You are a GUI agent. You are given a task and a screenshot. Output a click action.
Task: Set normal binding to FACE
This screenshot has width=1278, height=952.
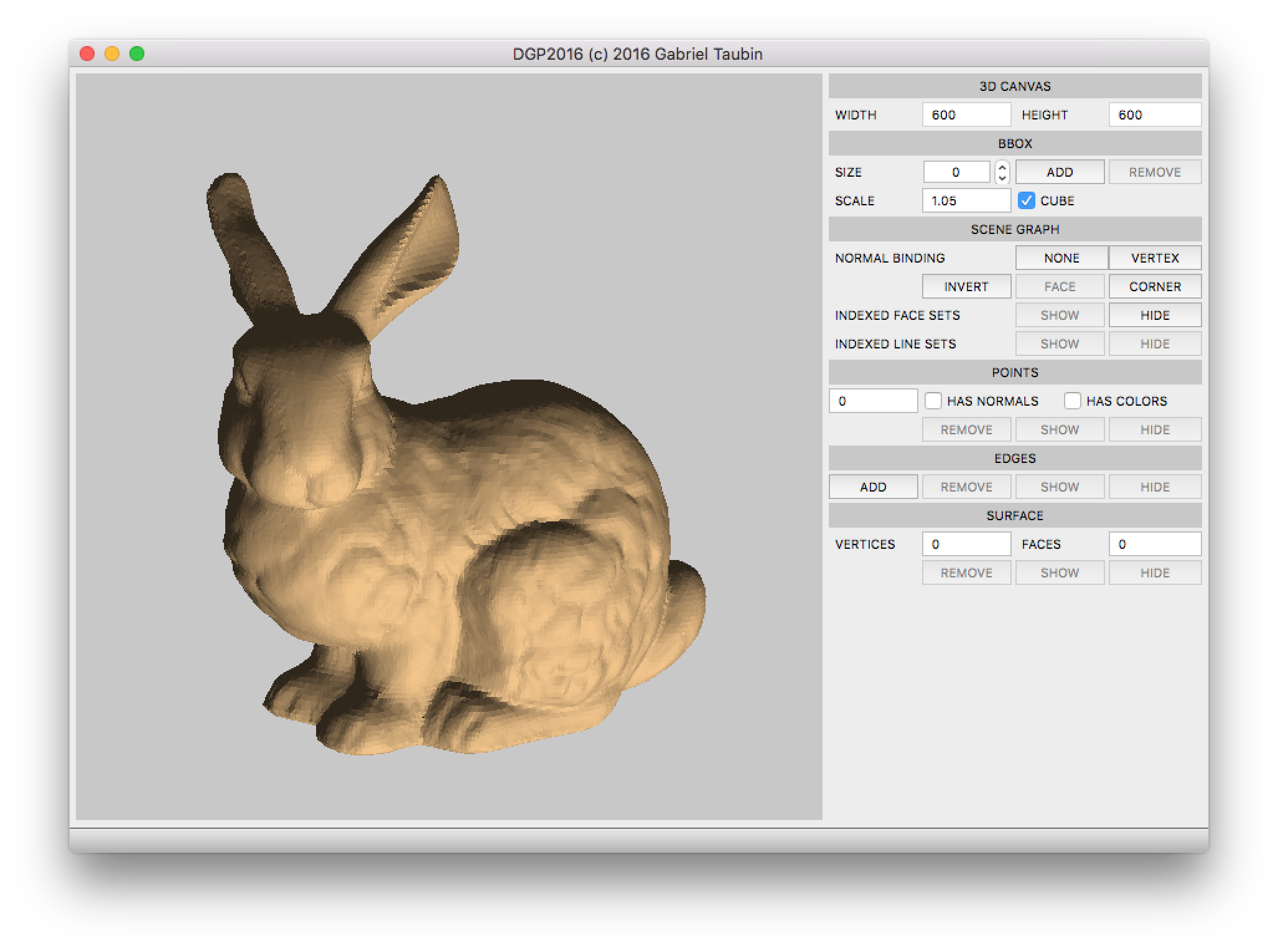pyautogui.click(x=1060, y=286)
